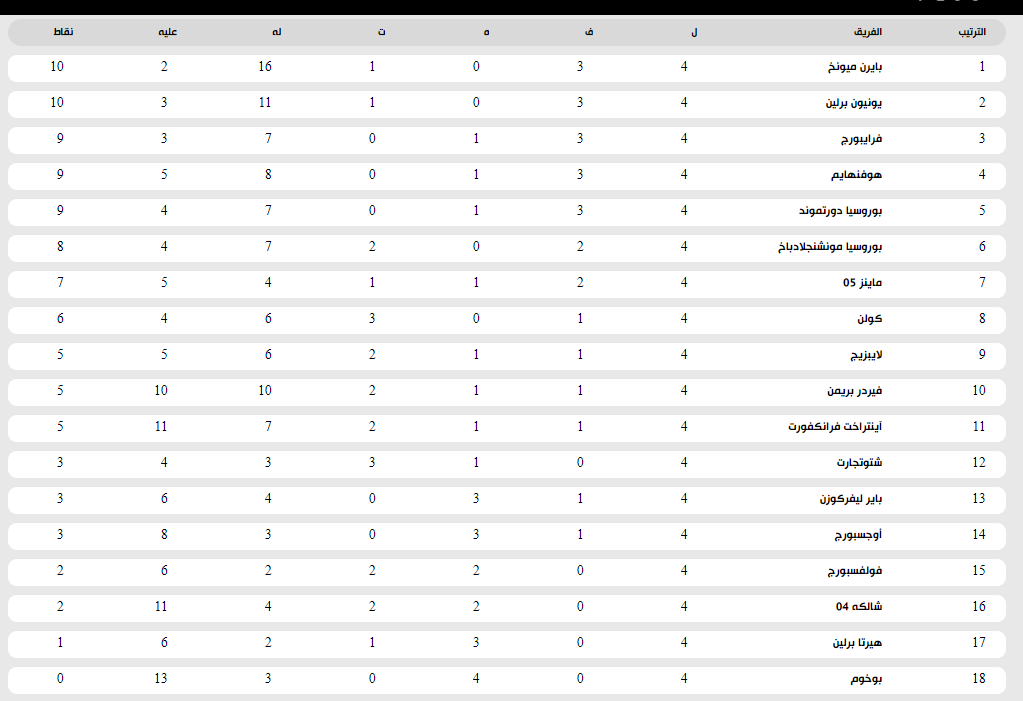
Task: Select the فرايبورج team name
Action: tap(861, 139)
